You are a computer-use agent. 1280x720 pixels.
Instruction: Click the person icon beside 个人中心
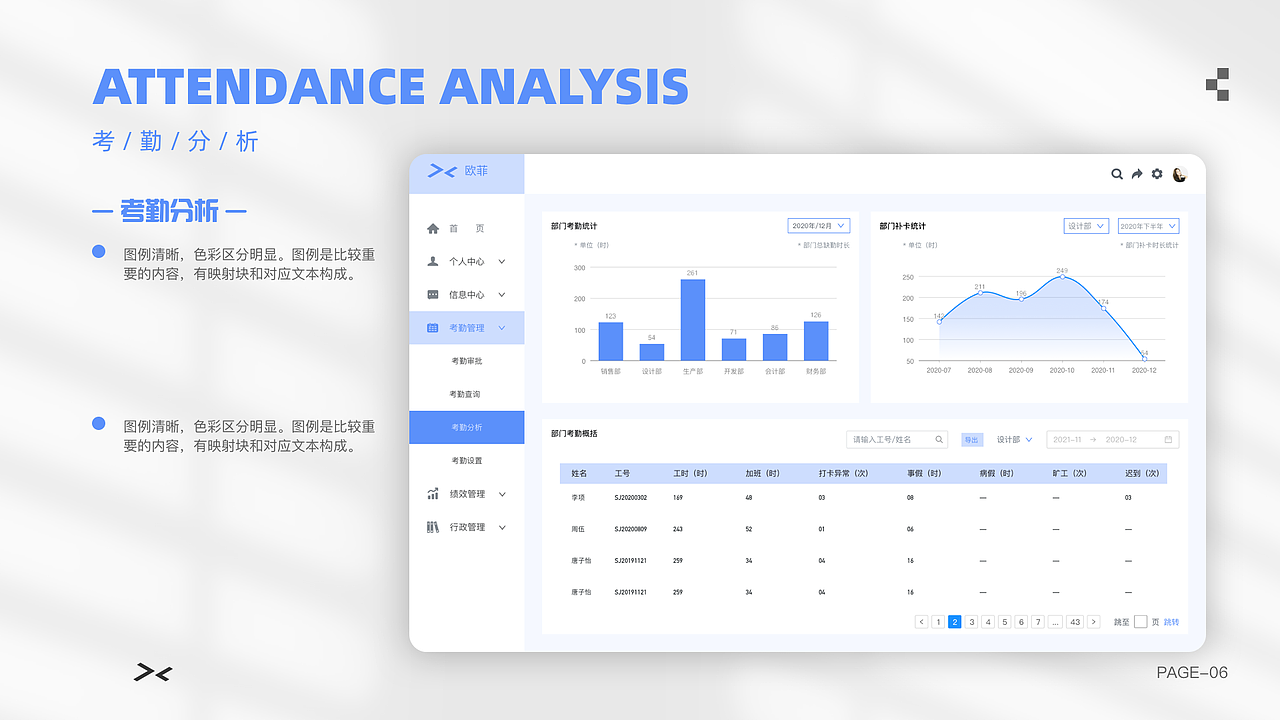pyautogui.click(x=433, y=261)
